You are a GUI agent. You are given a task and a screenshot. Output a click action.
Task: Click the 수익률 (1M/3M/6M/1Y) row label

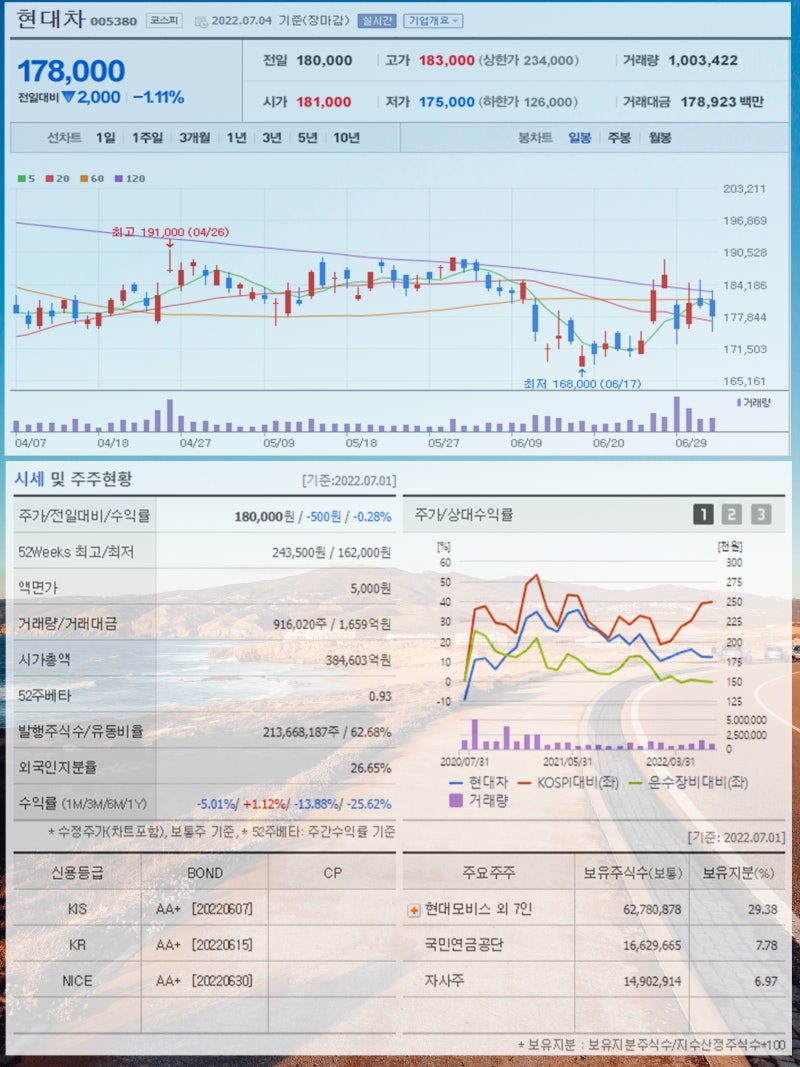pos(82,804)
